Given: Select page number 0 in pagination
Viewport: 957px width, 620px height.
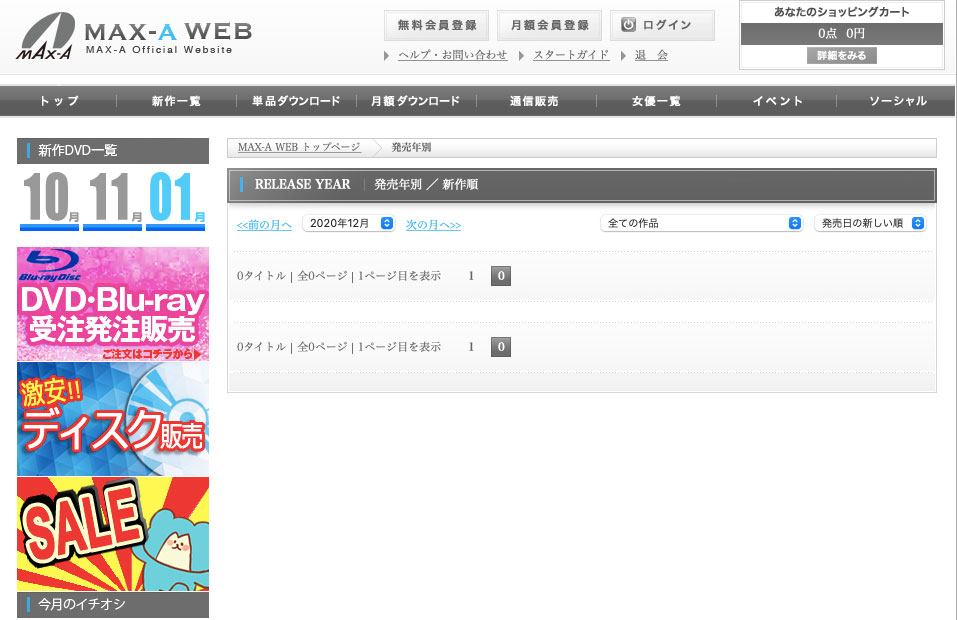Looking at the screenshot, I should tap(500, 275).
